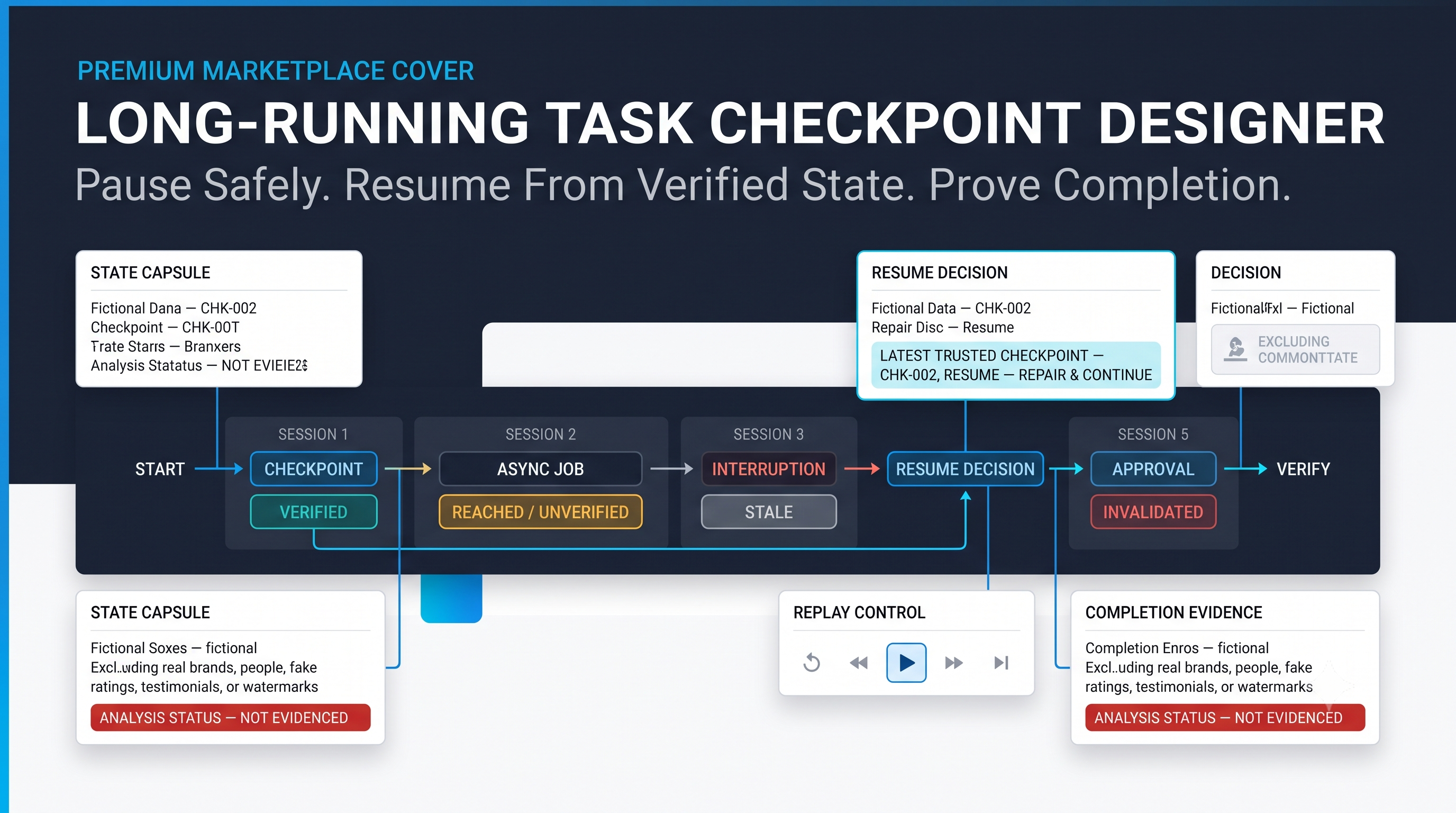Click the RESUME DECISION node in the flow
Image resolution: width=1456 pixels, height=813 pixels.
pyautogui.click(x=966, y=468)
